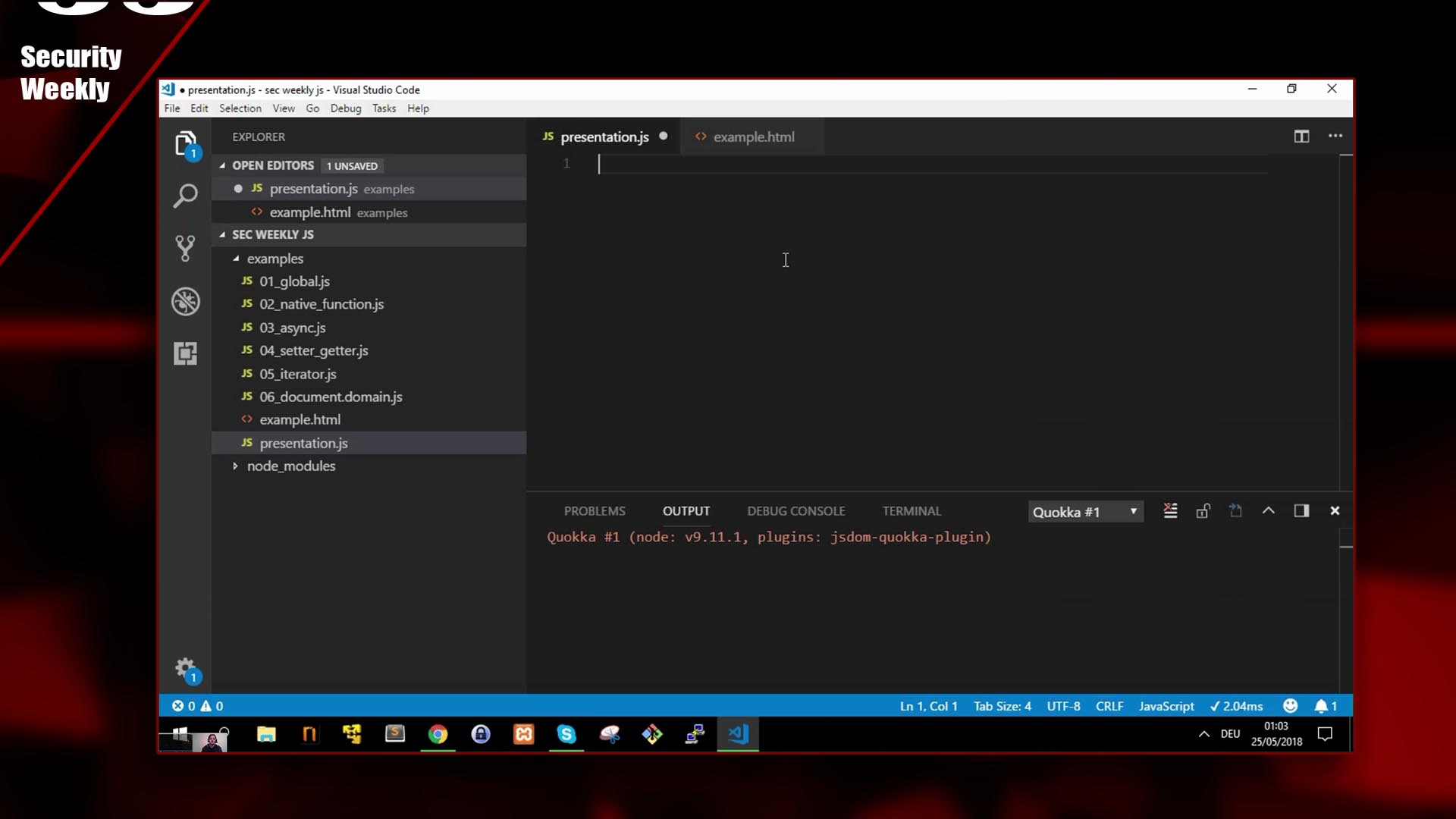Open example.html in the file tree
This screenshot has height=819, width=1456.
coord(369,419)
